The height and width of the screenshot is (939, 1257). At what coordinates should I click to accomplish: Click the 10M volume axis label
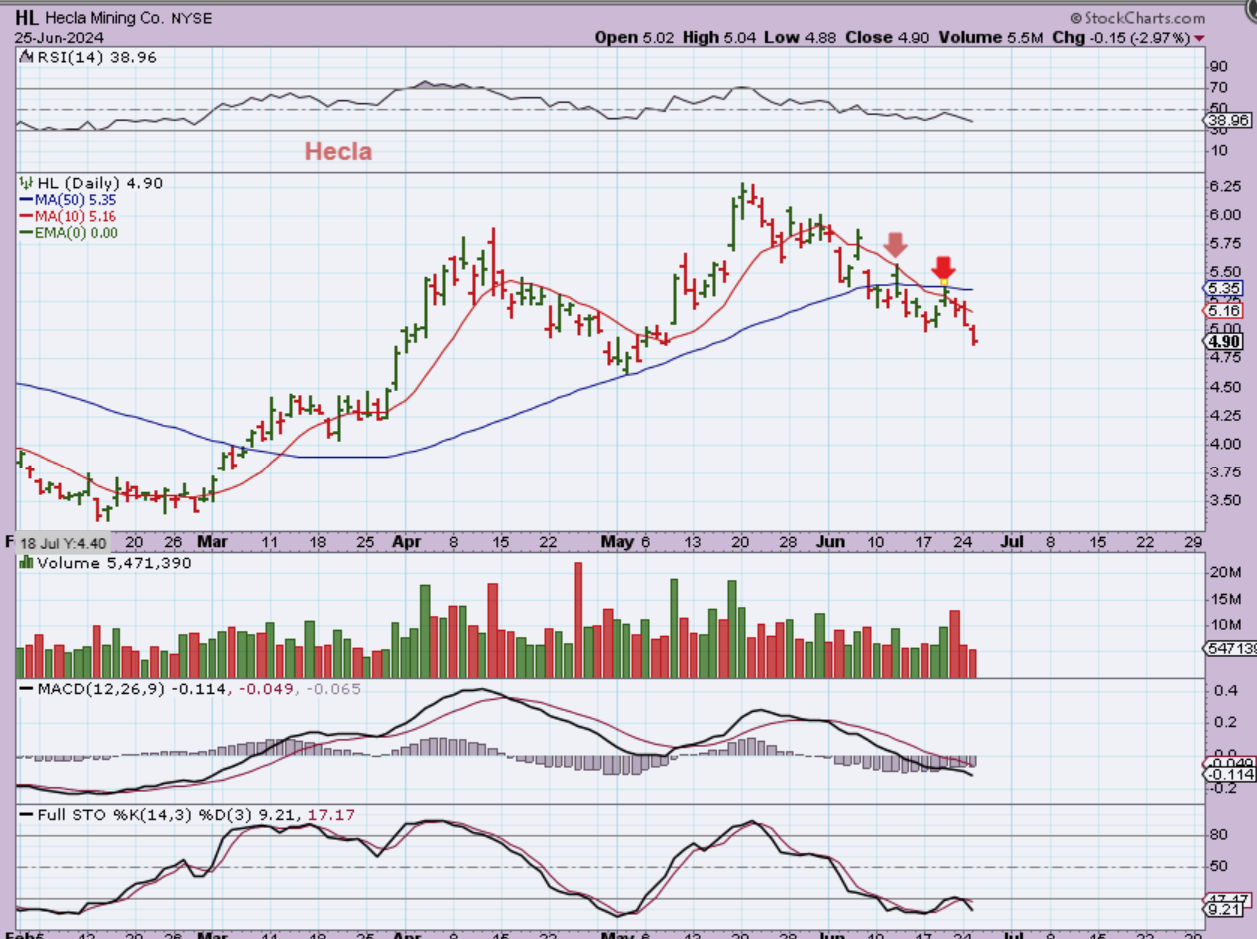click(1226, 626)
